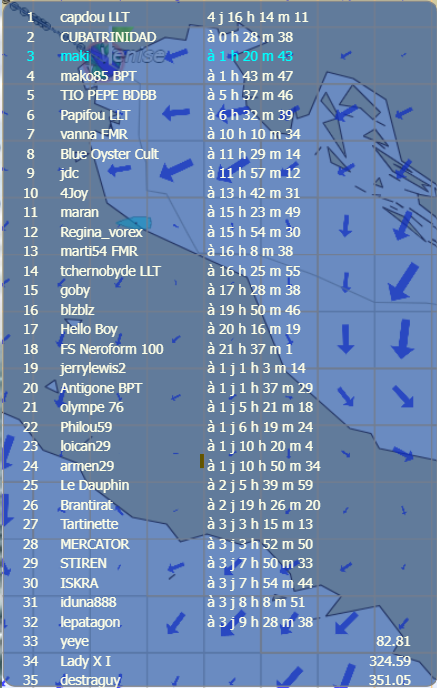437x688 pixels.
Task: Select FS Neroform 100
Action: (x=111, y=349)
